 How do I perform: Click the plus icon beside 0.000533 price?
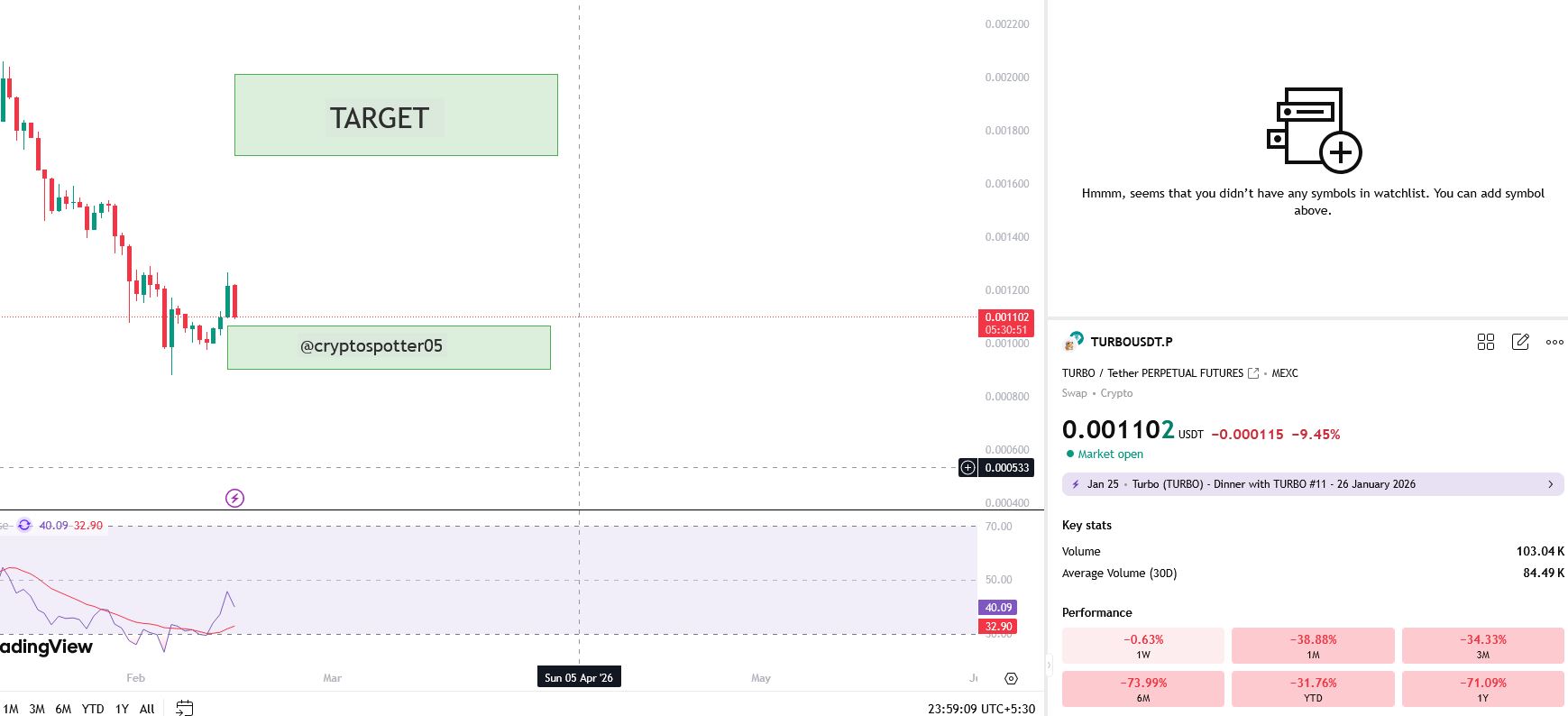[x=967, y=467]
